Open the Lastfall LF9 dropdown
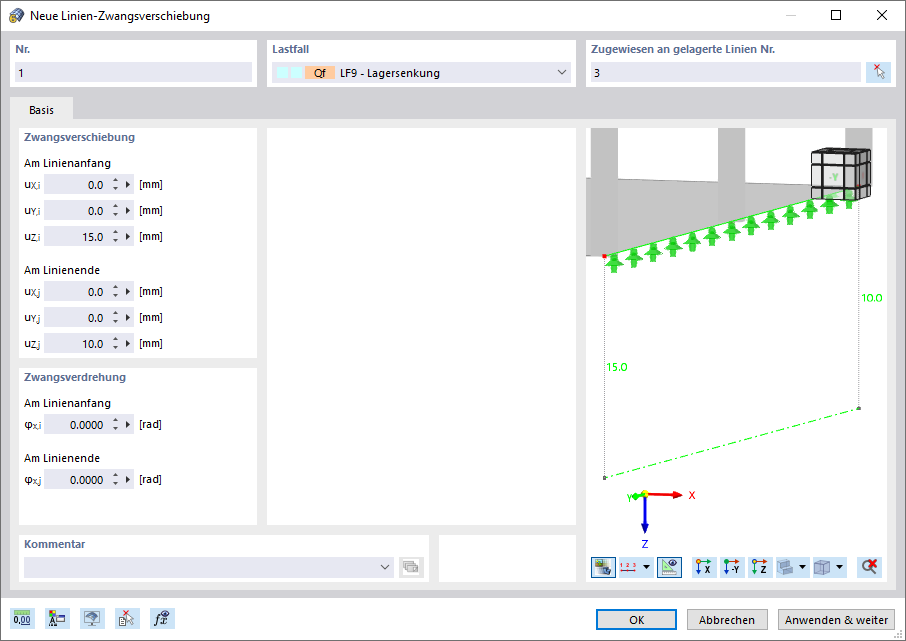 [x=421, y=72]
